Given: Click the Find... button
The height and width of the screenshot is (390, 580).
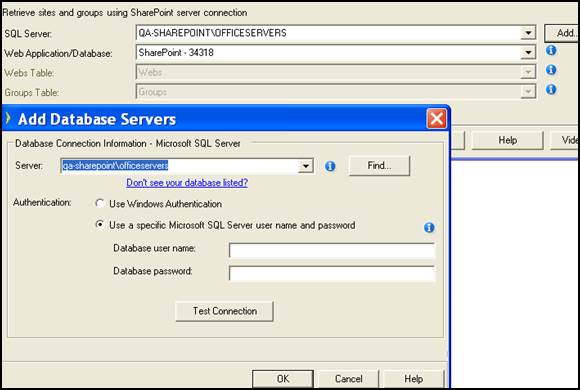Looking at the screenshot, I should pos(379,165).
